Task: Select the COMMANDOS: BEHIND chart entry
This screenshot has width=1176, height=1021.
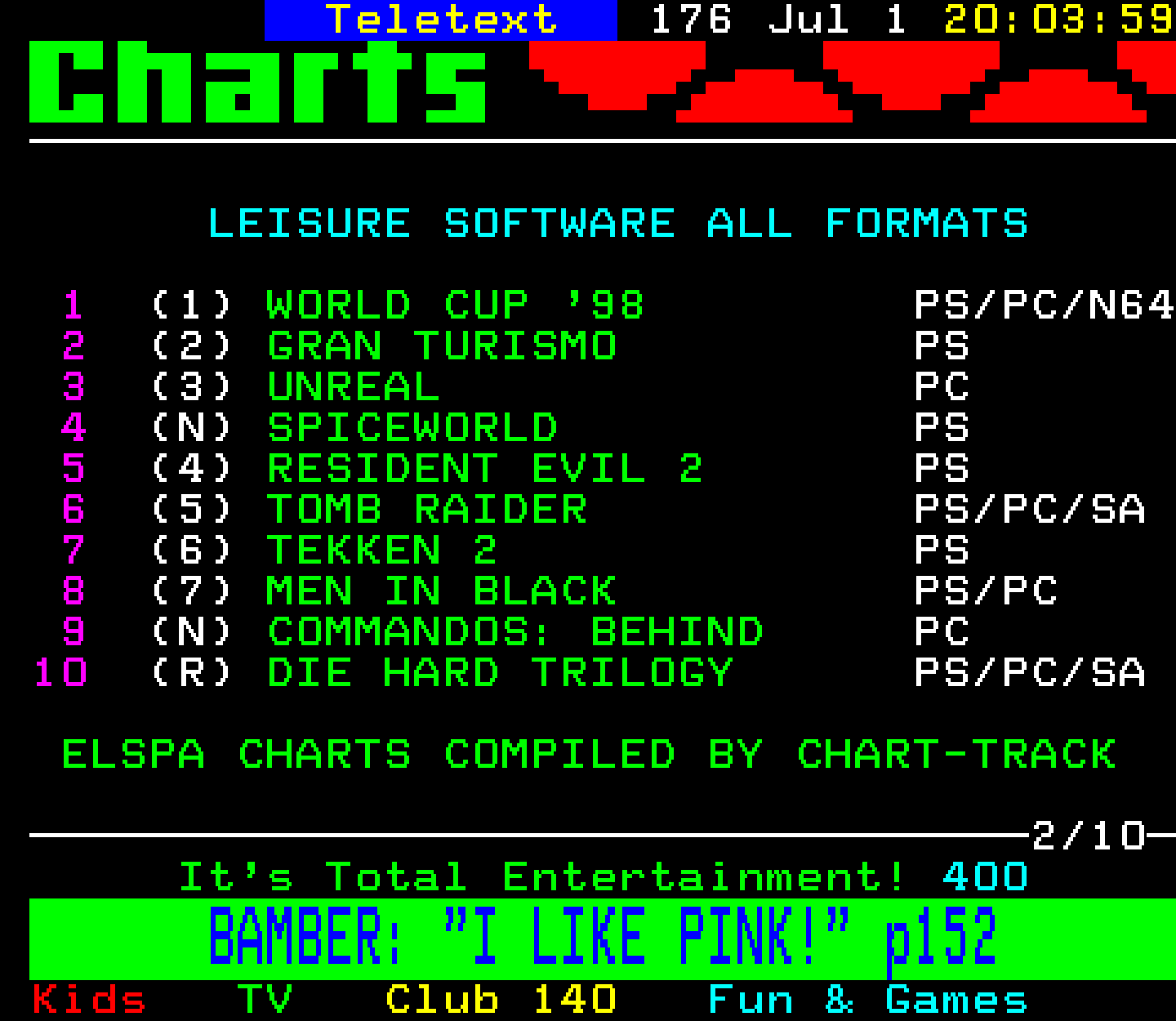Action: pyautogui.click(x=515, y=632)
